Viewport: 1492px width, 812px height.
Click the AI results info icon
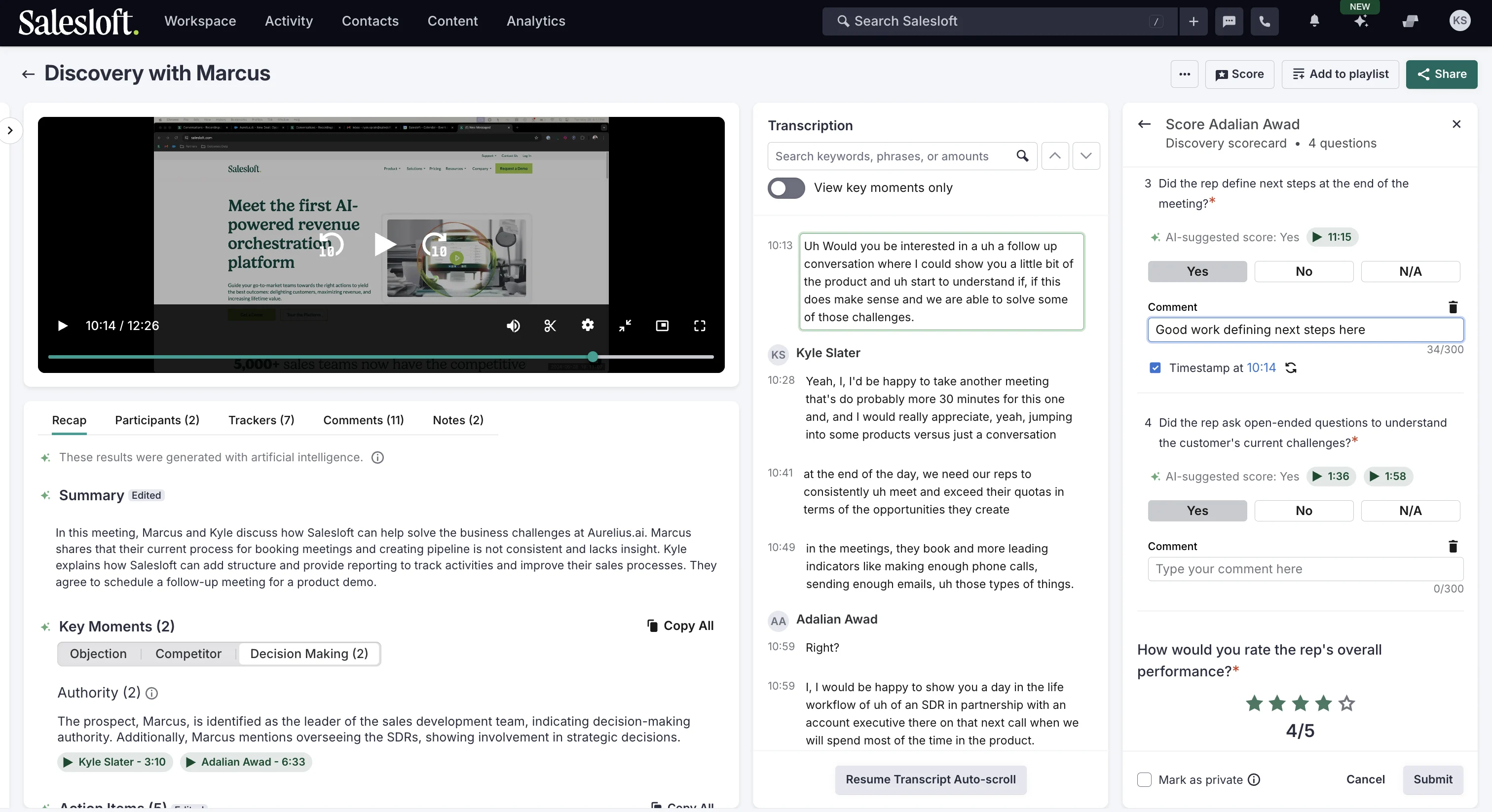click(x=377, y=457)
